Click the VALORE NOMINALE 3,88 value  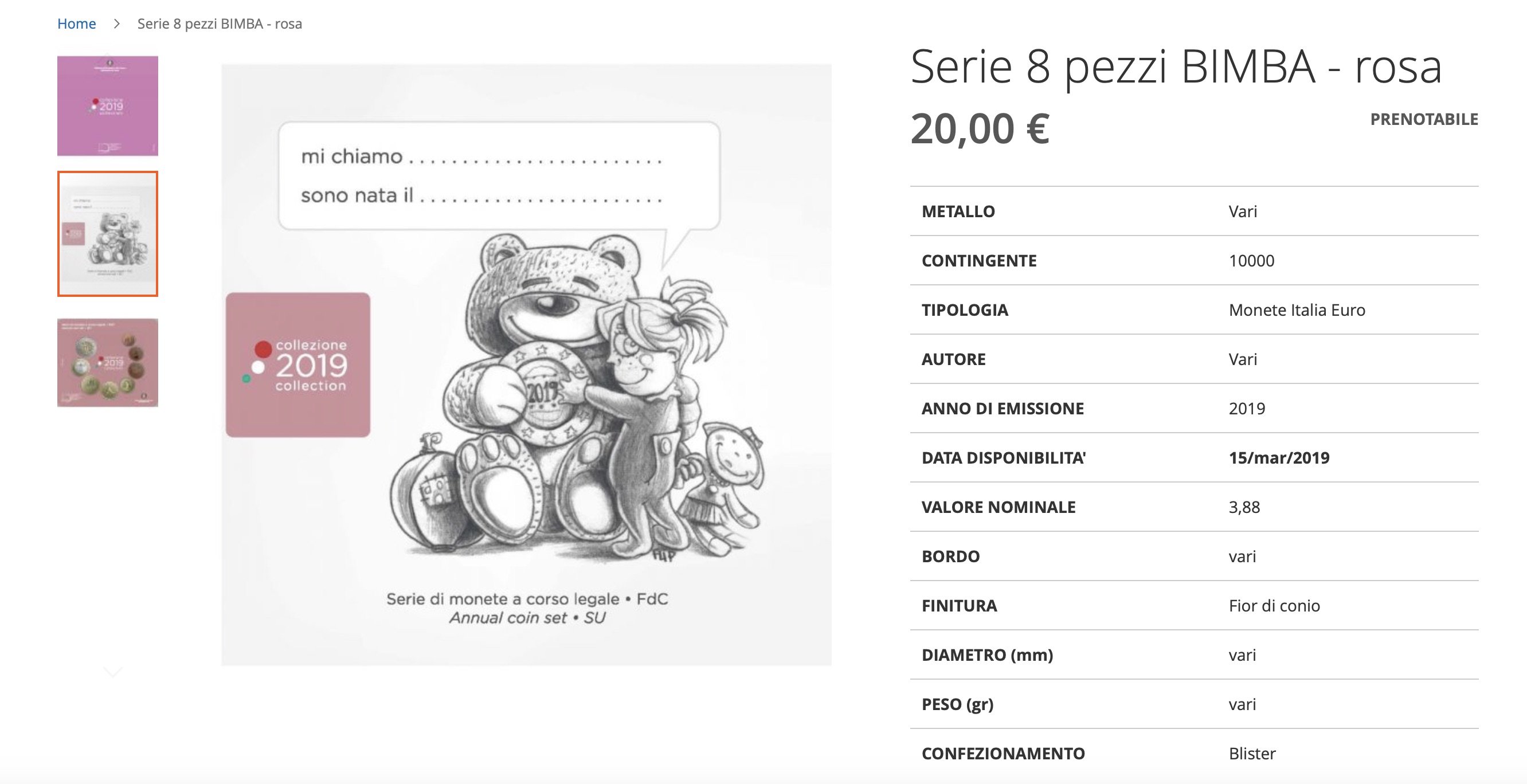[x=1244, y=507]
